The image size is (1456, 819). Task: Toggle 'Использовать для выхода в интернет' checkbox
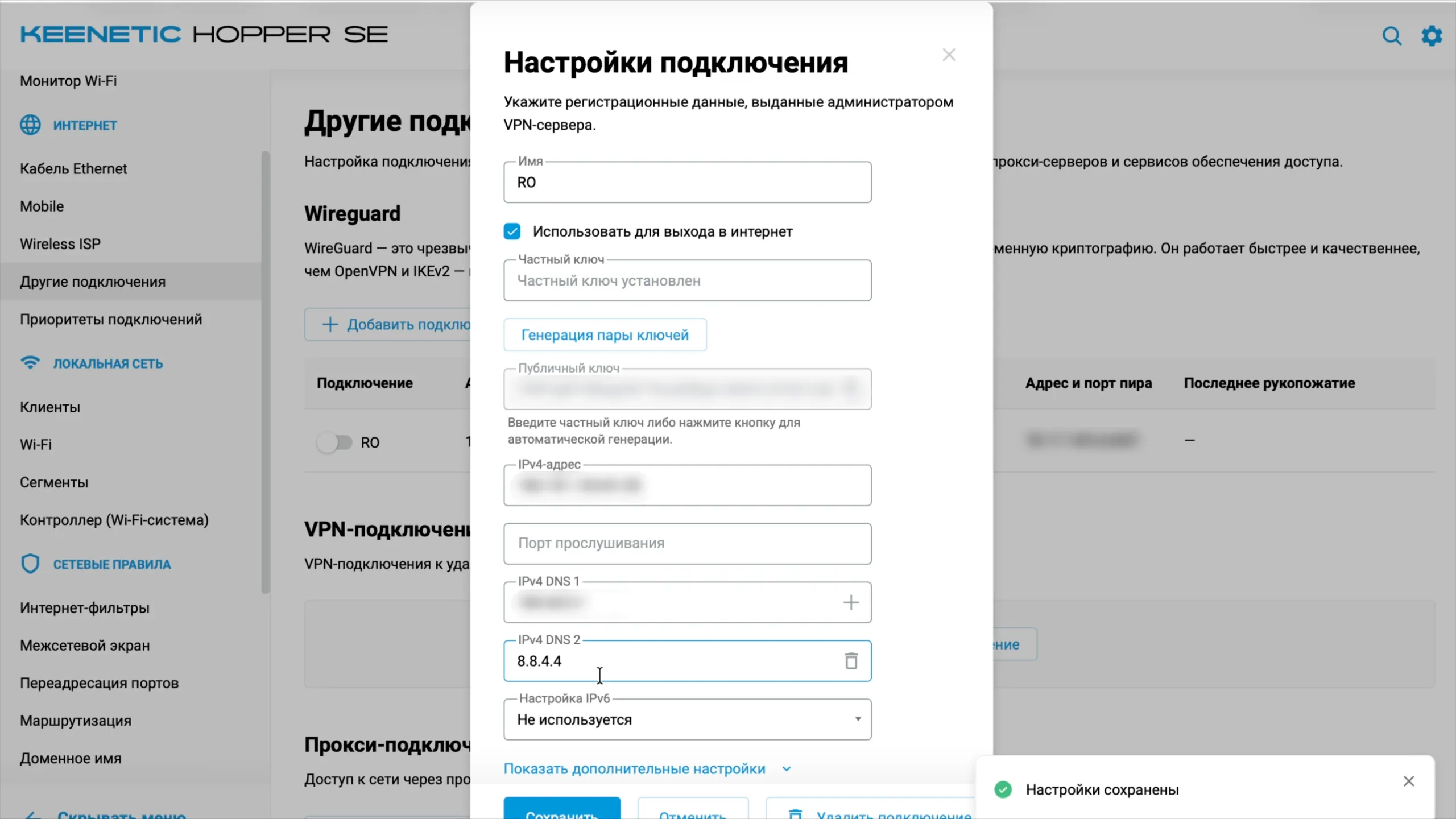click(x=512, y=231)
